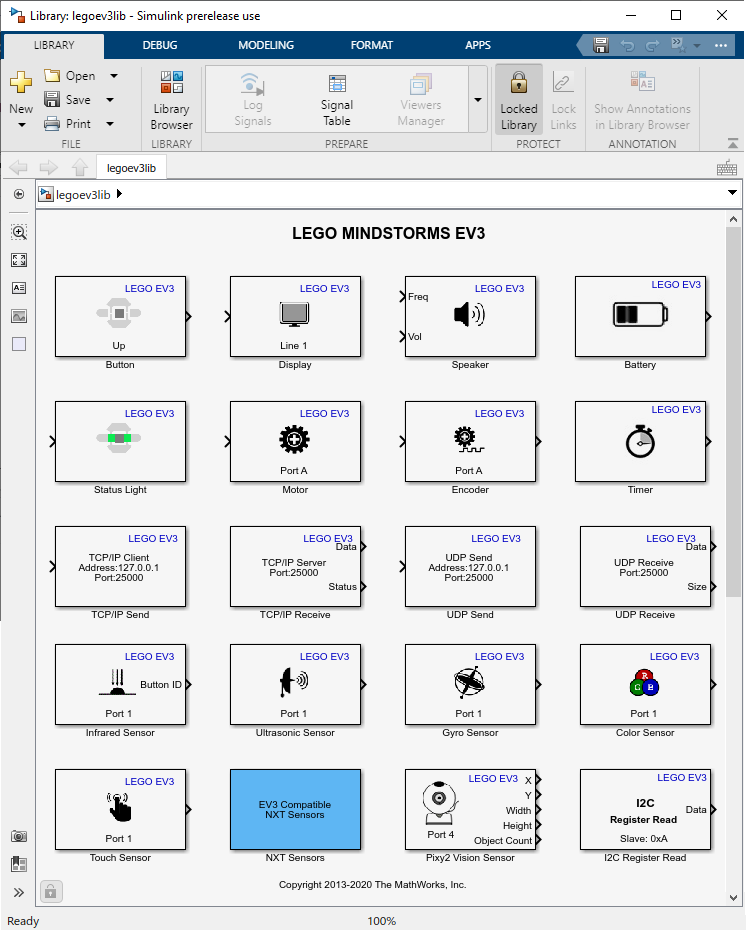Screen dimensions: 746x931
Task: Click the save icon in quick access toolbar
Action: [x=601, y=45]
